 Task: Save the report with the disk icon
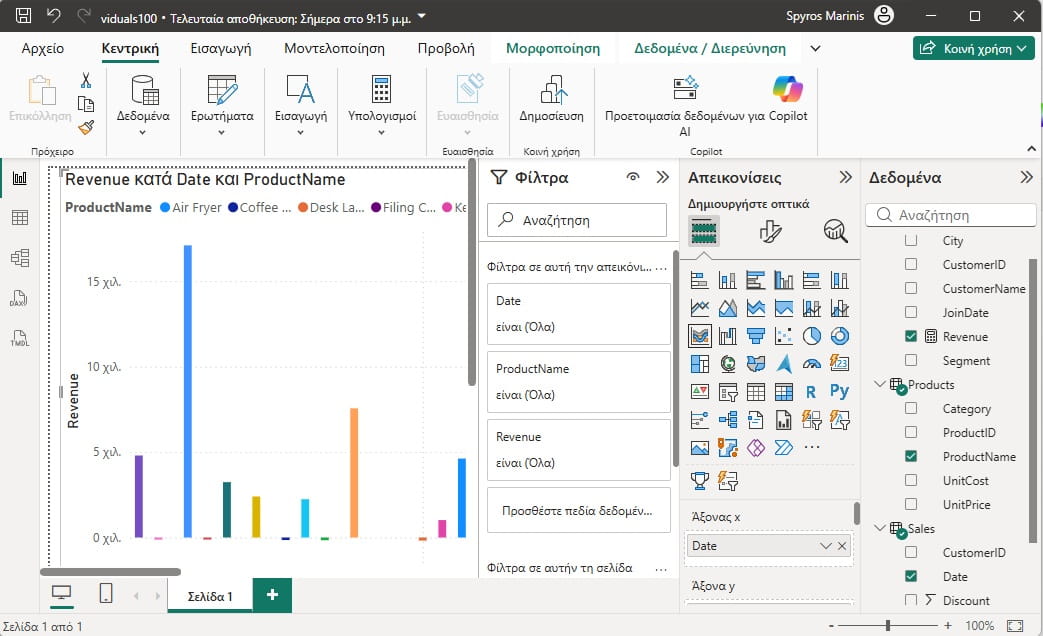click(x=23, y=15)
